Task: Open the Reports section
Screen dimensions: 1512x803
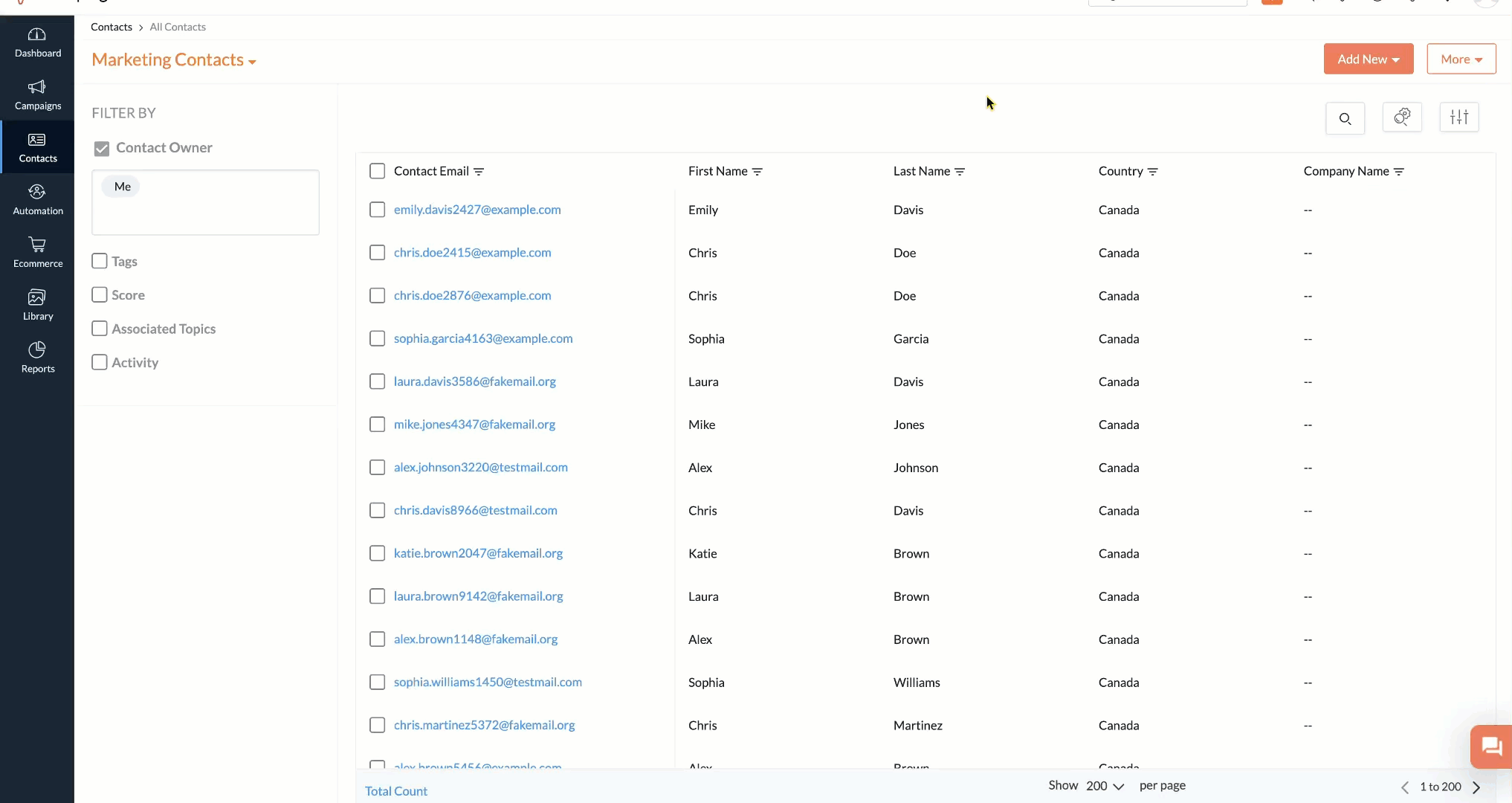Action: 37,358
